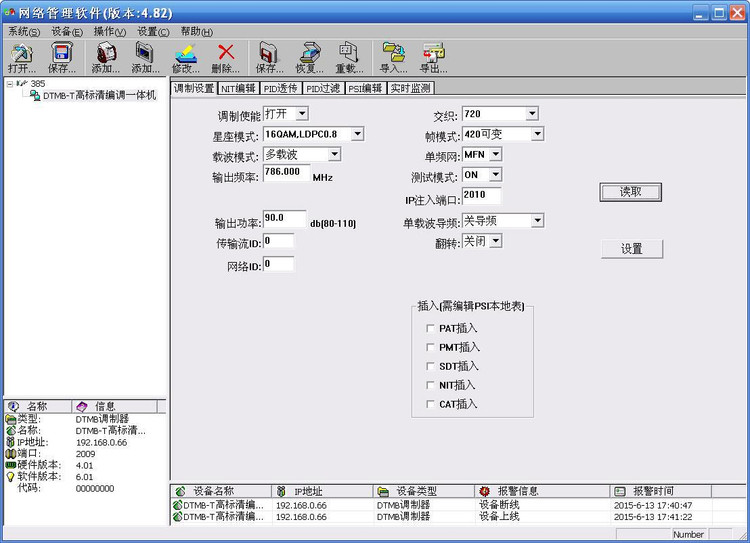Click the 输出频率 786.000 input field
The width and height of the screenshot is (750, 543).
pos(286,173)
